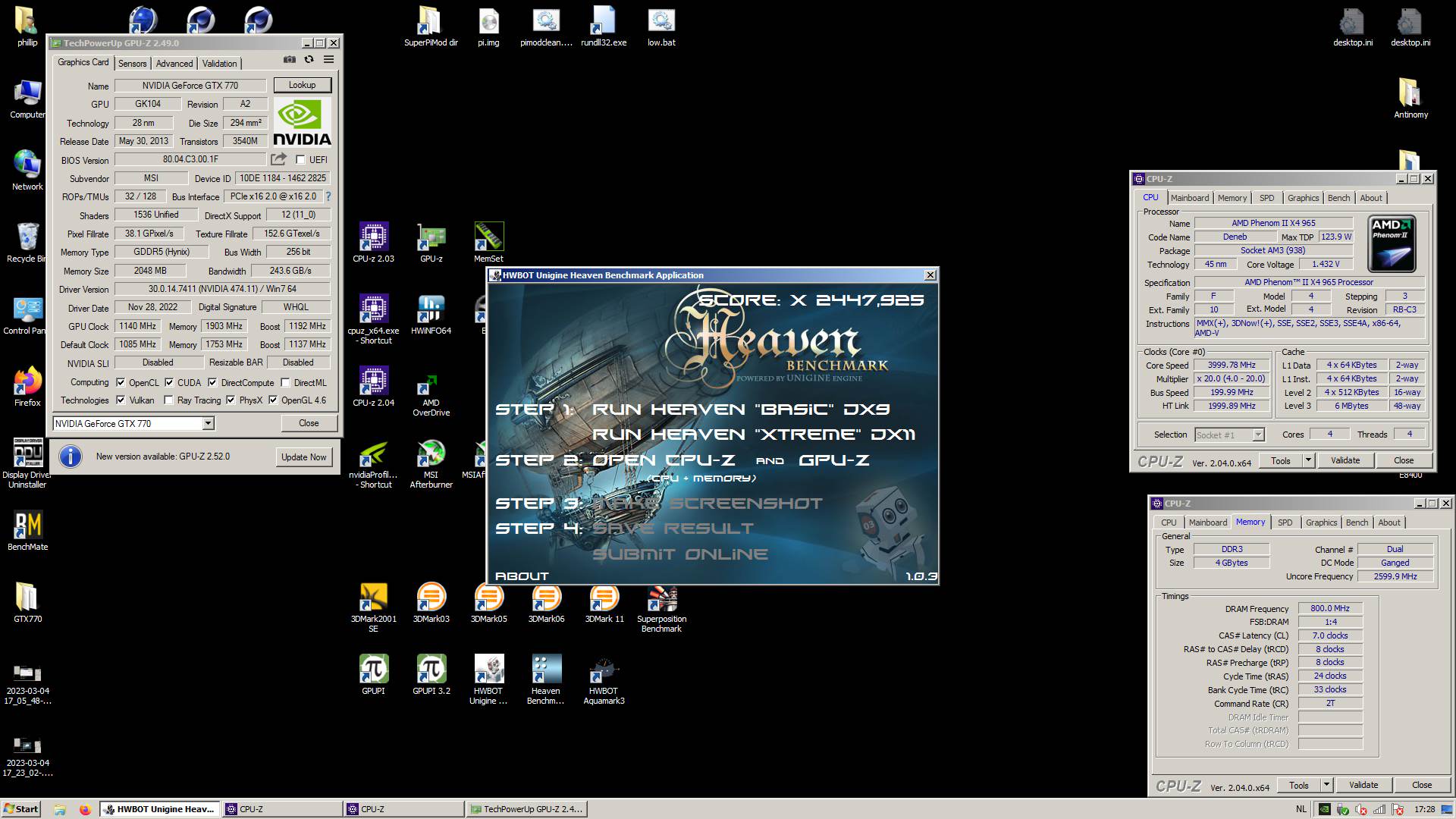Click the CPU-Z Multiplier value field
The width and height of the screenshot is (1456, 819).
[1231, 378]
